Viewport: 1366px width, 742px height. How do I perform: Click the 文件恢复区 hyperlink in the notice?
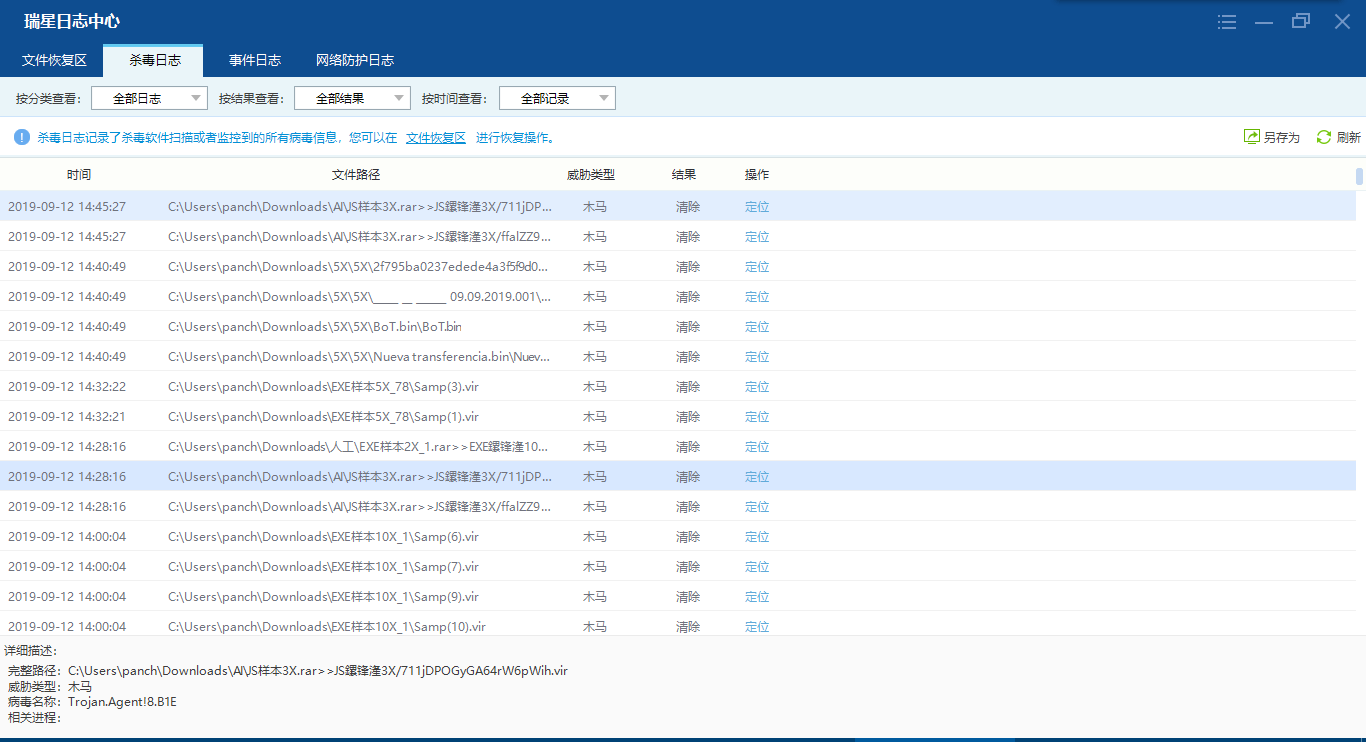(x=436, y=138)
